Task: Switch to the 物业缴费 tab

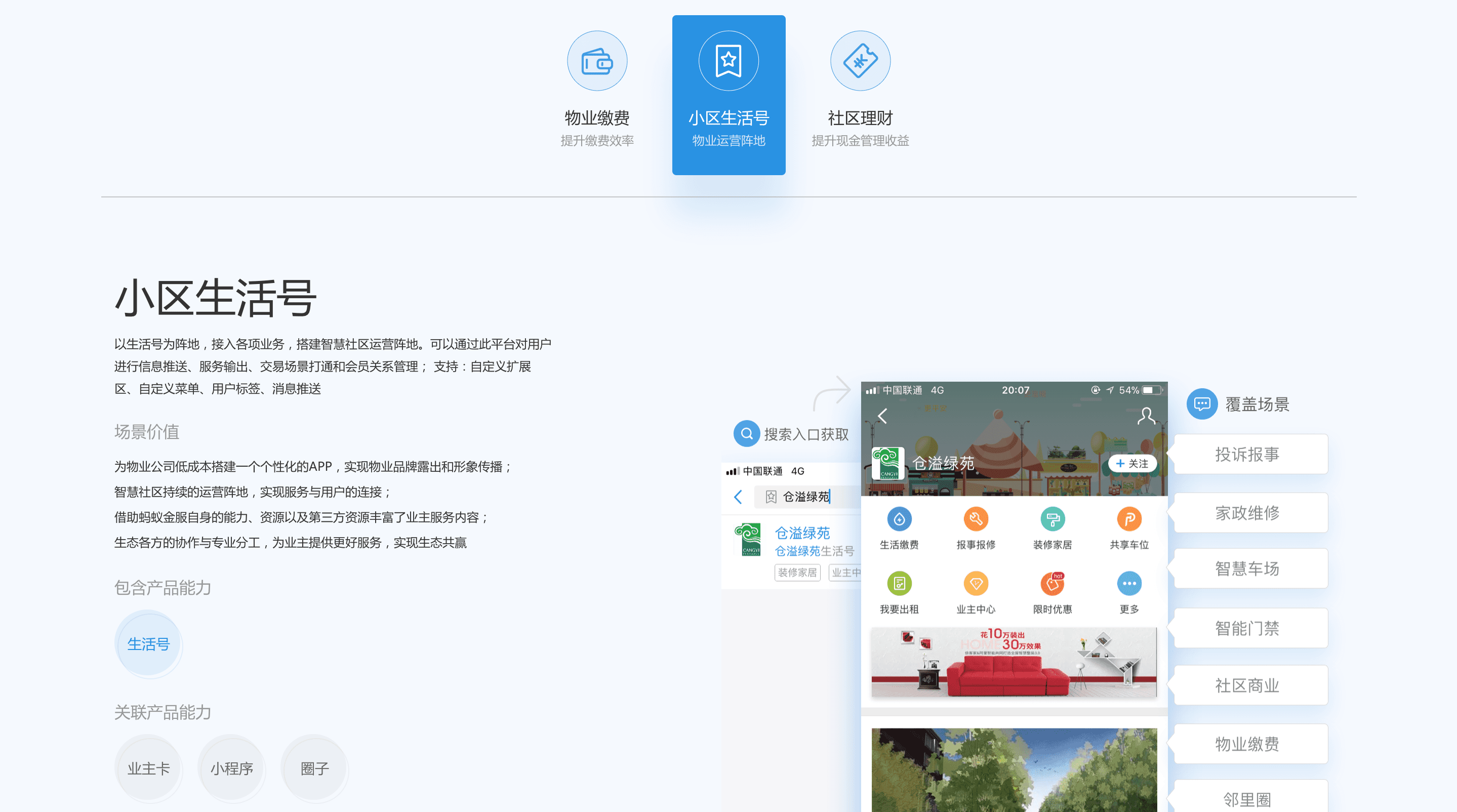Action: point(597,95)
